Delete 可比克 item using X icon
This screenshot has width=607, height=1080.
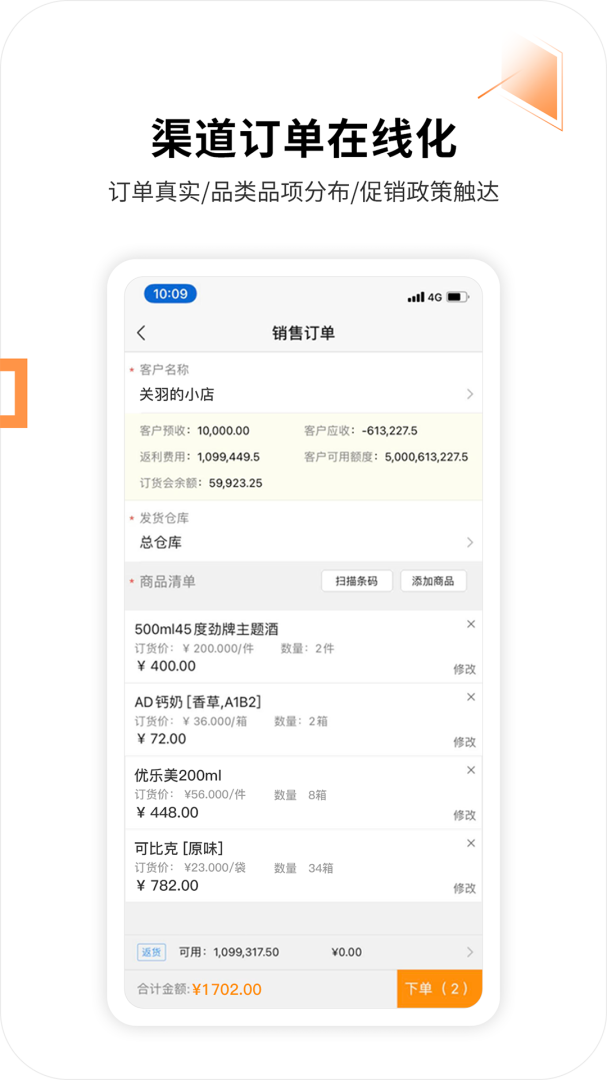pyautogui.click(x=471, y=843)
